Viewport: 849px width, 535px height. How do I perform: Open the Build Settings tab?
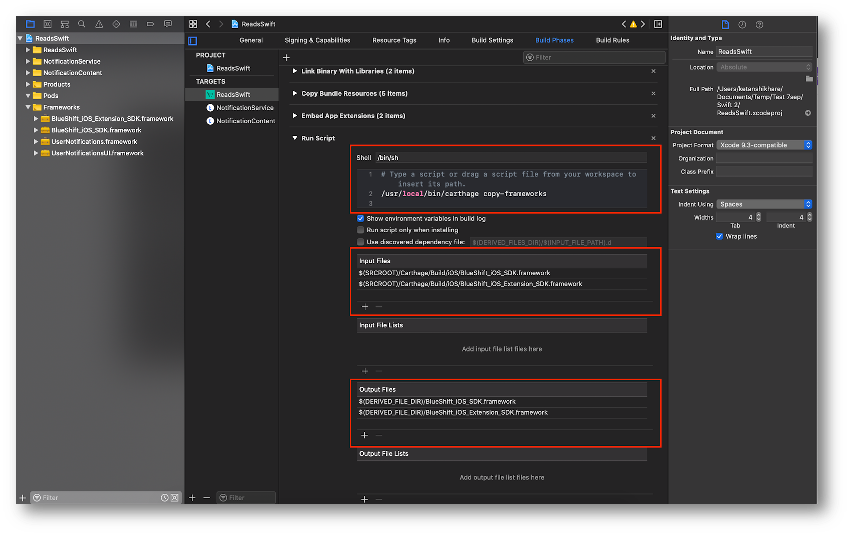point(492,40)
